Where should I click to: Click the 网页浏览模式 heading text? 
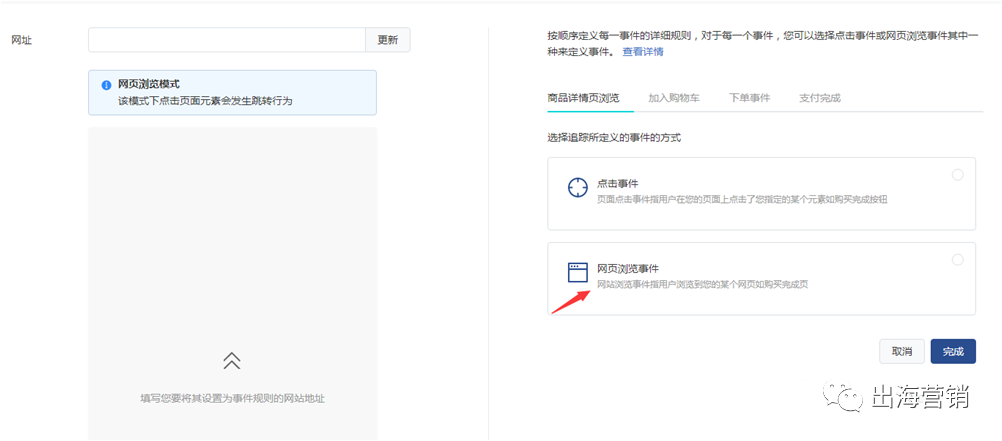pyautogui.click(x=149, y=84)
